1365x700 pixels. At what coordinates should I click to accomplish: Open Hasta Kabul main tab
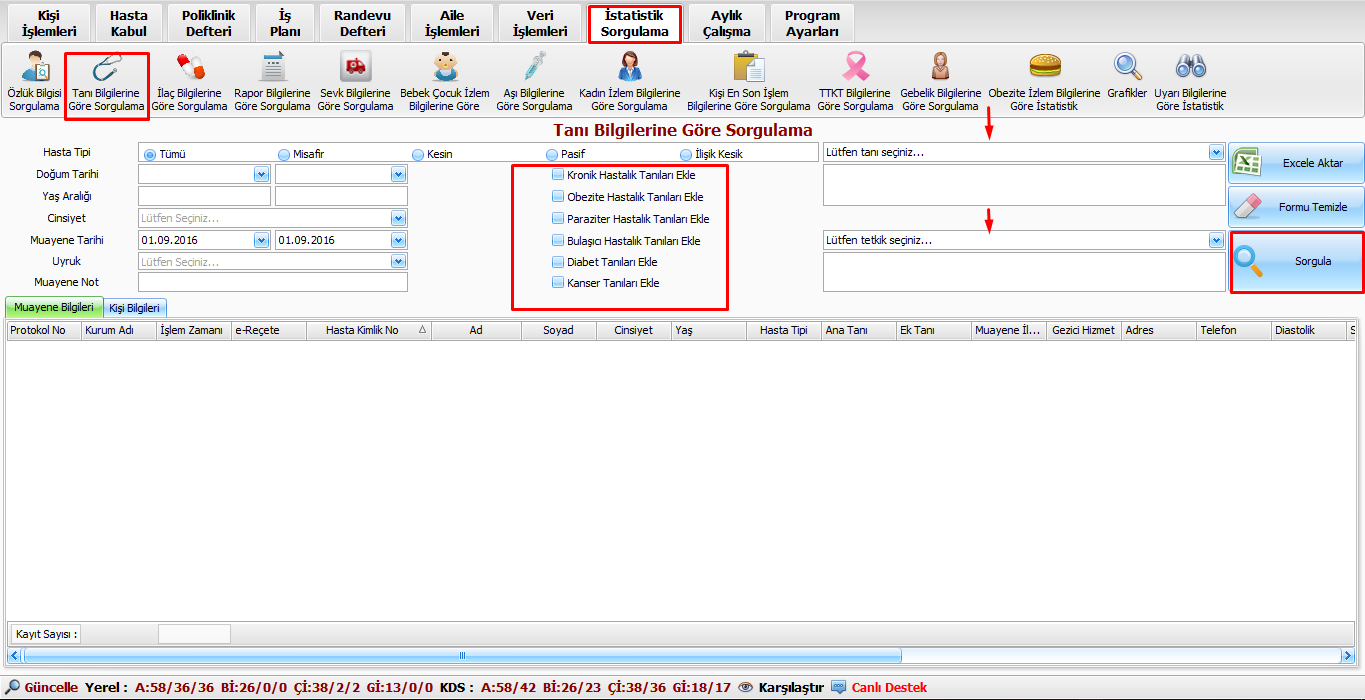tap(128, 23)
